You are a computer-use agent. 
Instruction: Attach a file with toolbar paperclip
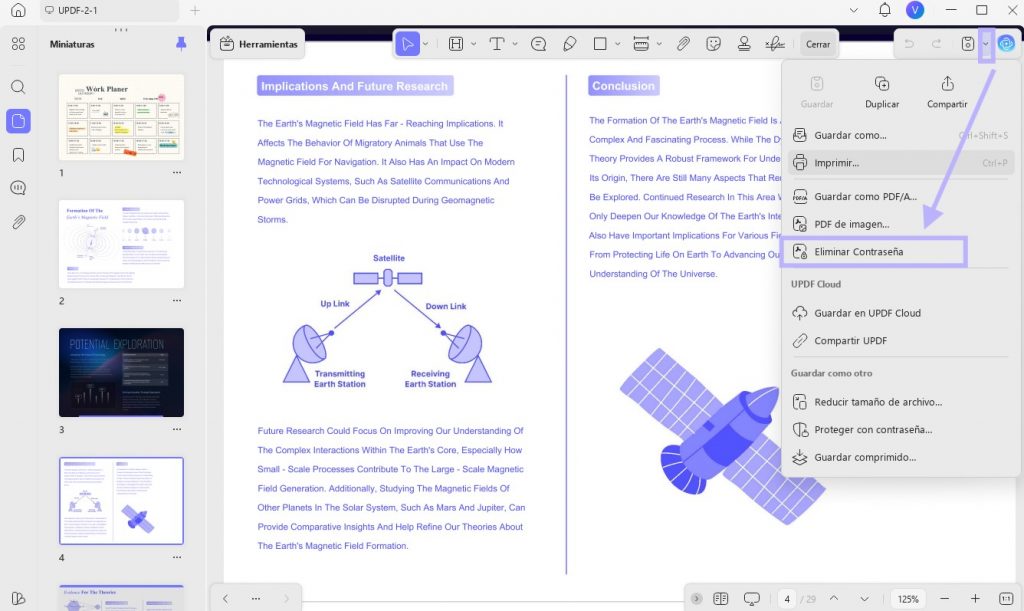click(682, 44)
